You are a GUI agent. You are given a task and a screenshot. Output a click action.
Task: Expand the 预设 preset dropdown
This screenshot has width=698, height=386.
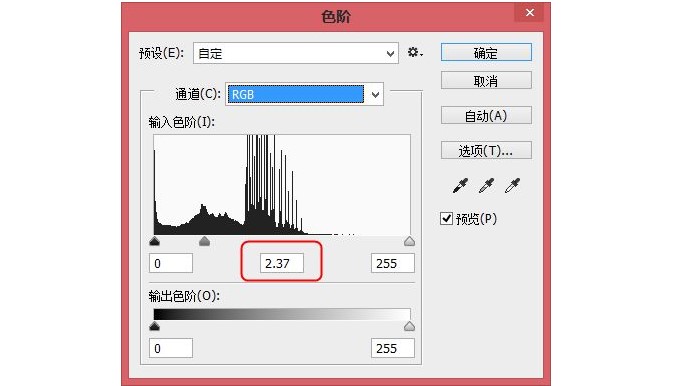296,53
